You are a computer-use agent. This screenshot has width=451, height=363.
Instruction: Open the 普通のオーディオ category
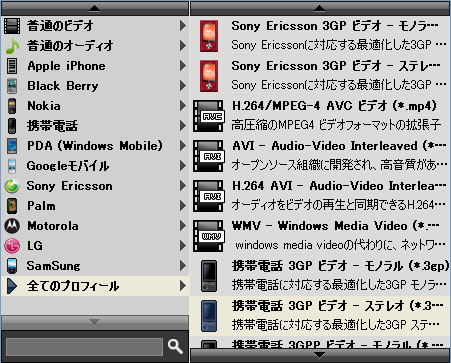coord(95,46)
